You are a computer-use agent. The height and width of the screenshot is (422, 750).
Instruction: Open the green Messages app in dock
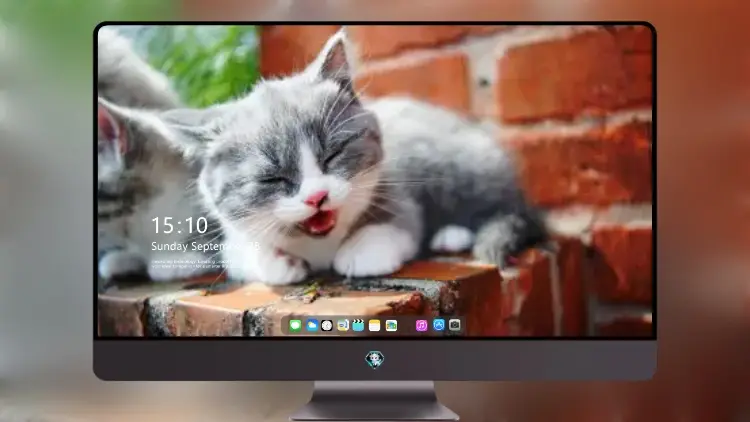coord(295,326)
